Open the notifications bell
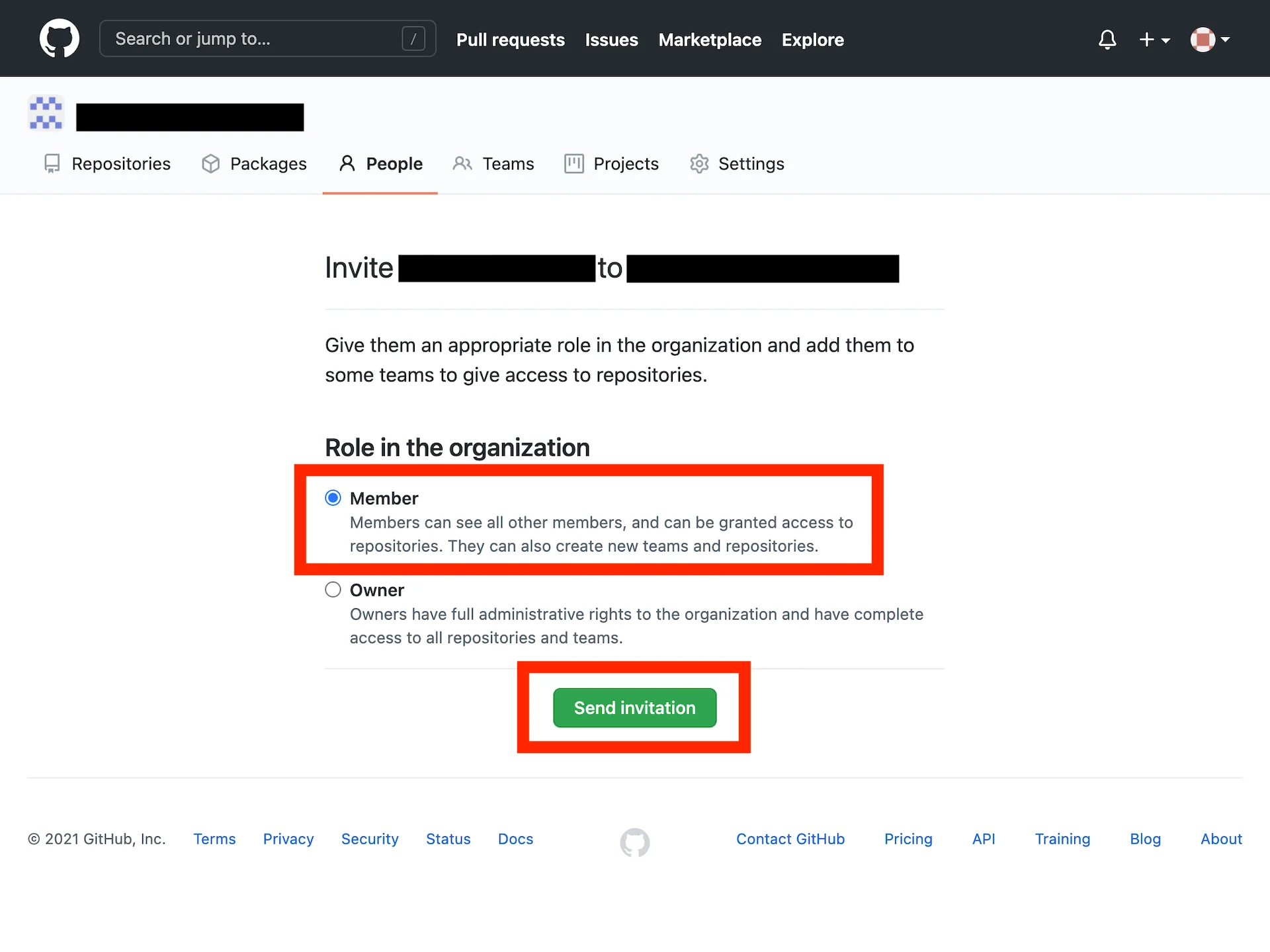This screenshot has height=952, width=1270. coord(1107,40)
